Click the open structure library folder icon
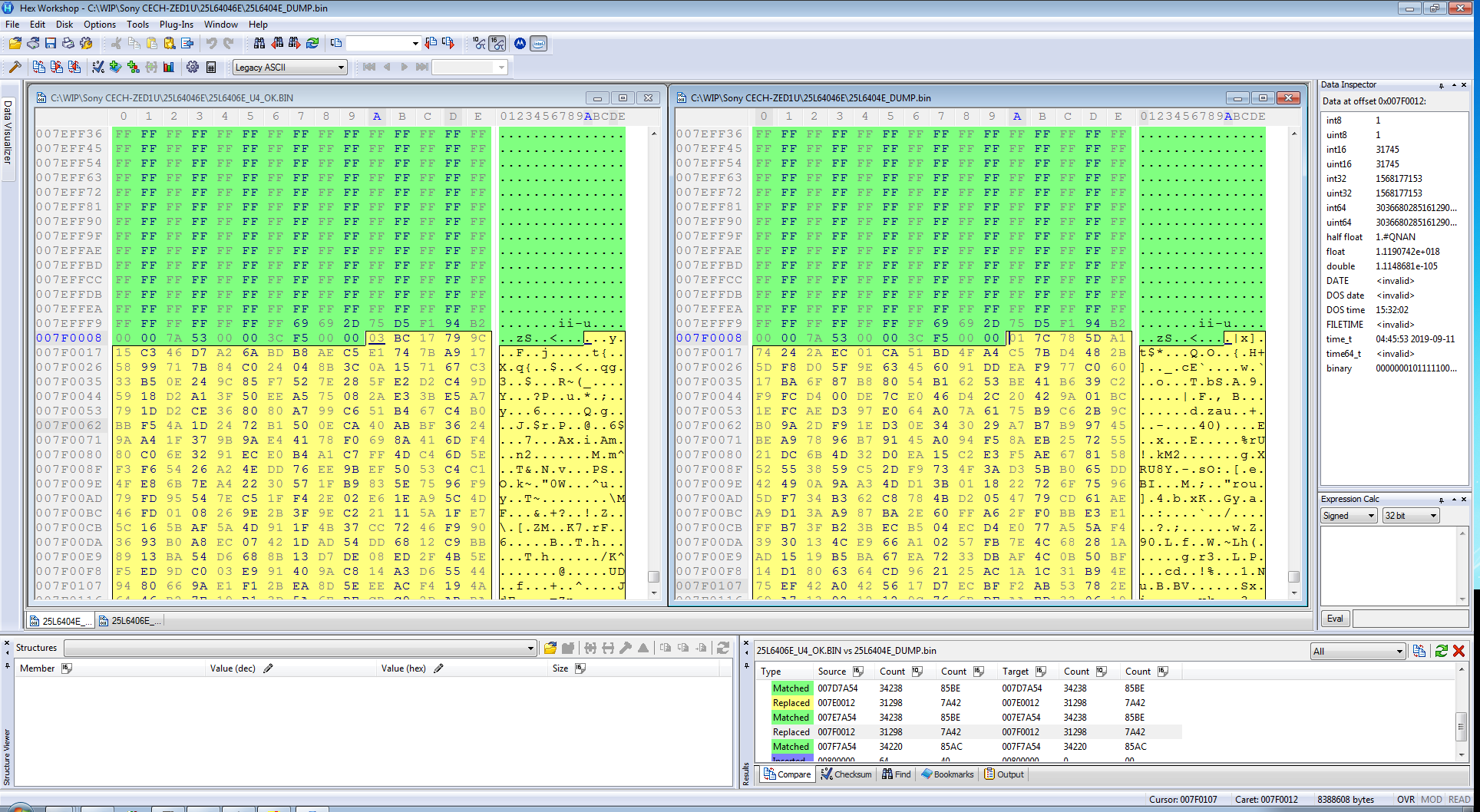Screen dimensions: 1480x812 click(550, 649)
